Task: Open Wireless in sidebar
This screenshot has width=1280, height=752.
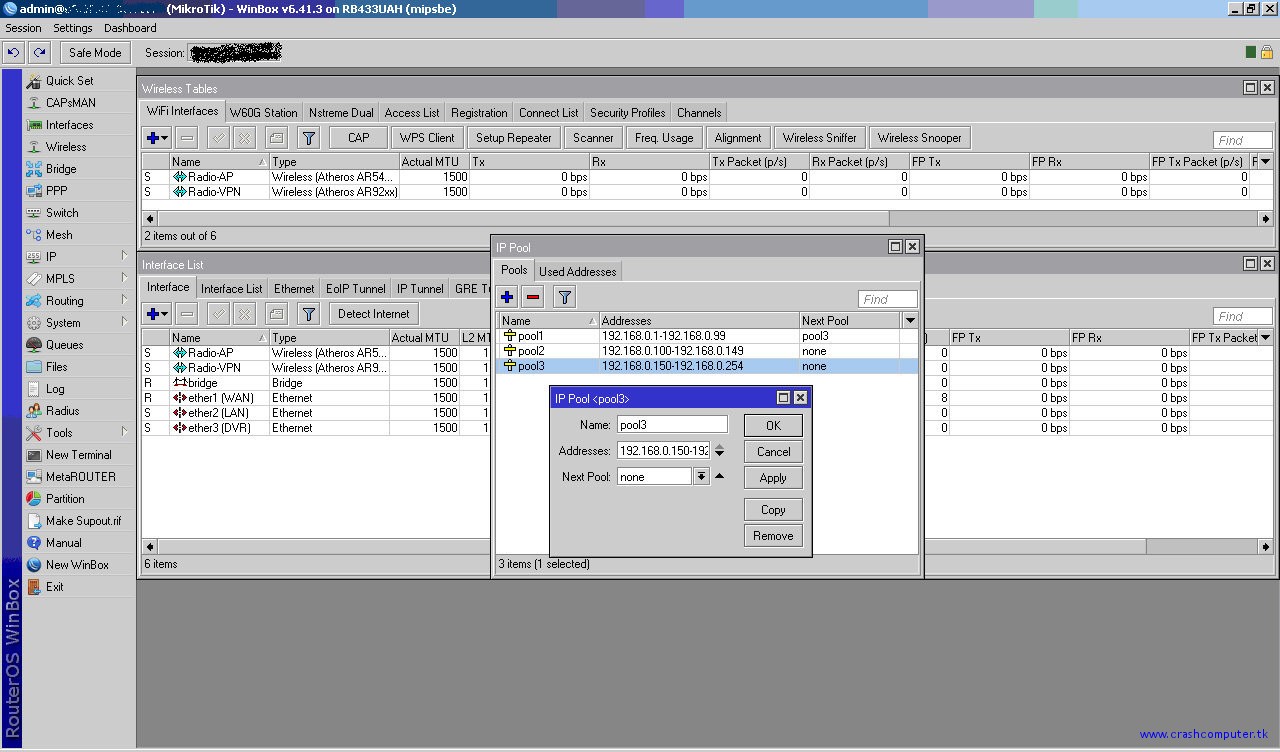Action: coord(79,146)
